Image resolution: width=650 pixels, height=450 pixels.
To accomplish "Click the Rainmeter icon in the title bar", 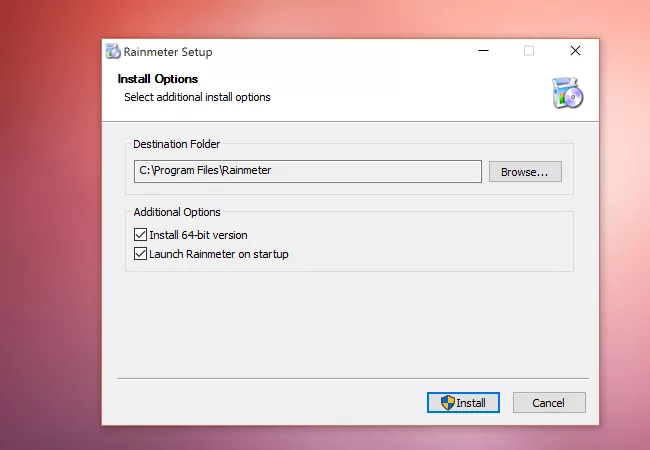I will 113,52.
